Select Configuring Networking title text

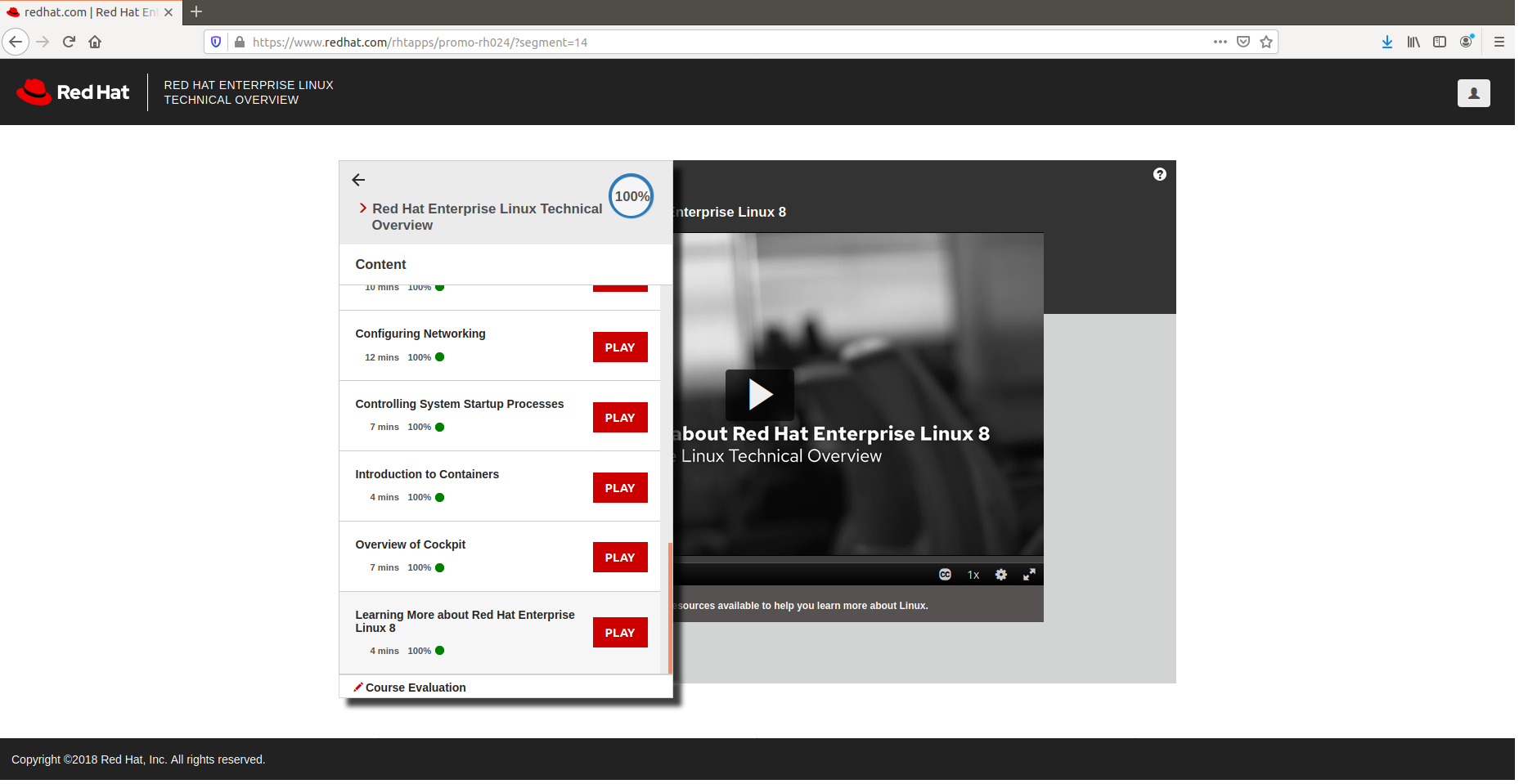coord(420,334)
